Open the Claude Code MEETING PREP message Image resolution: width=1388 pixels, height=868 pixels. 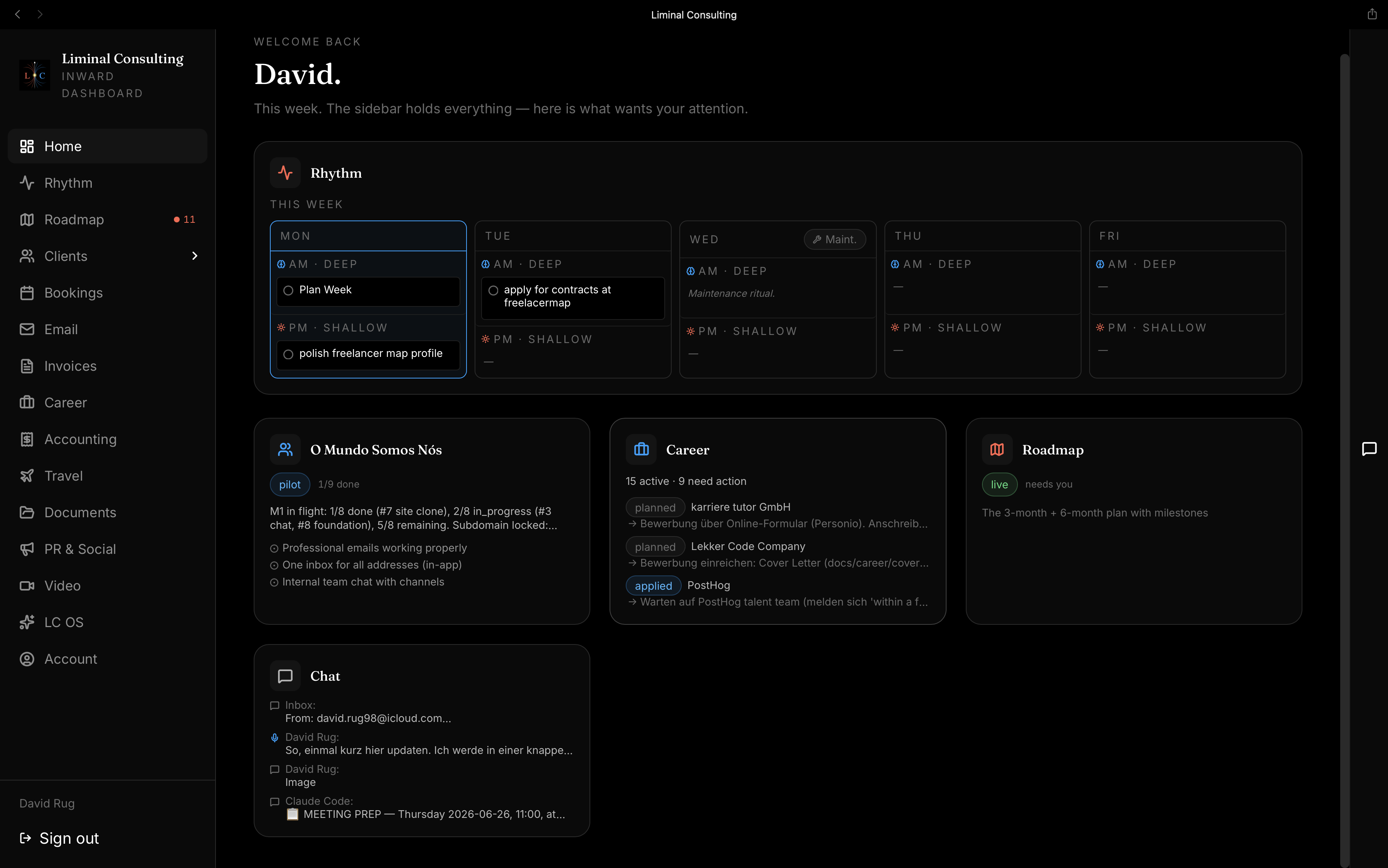[421, 808]
